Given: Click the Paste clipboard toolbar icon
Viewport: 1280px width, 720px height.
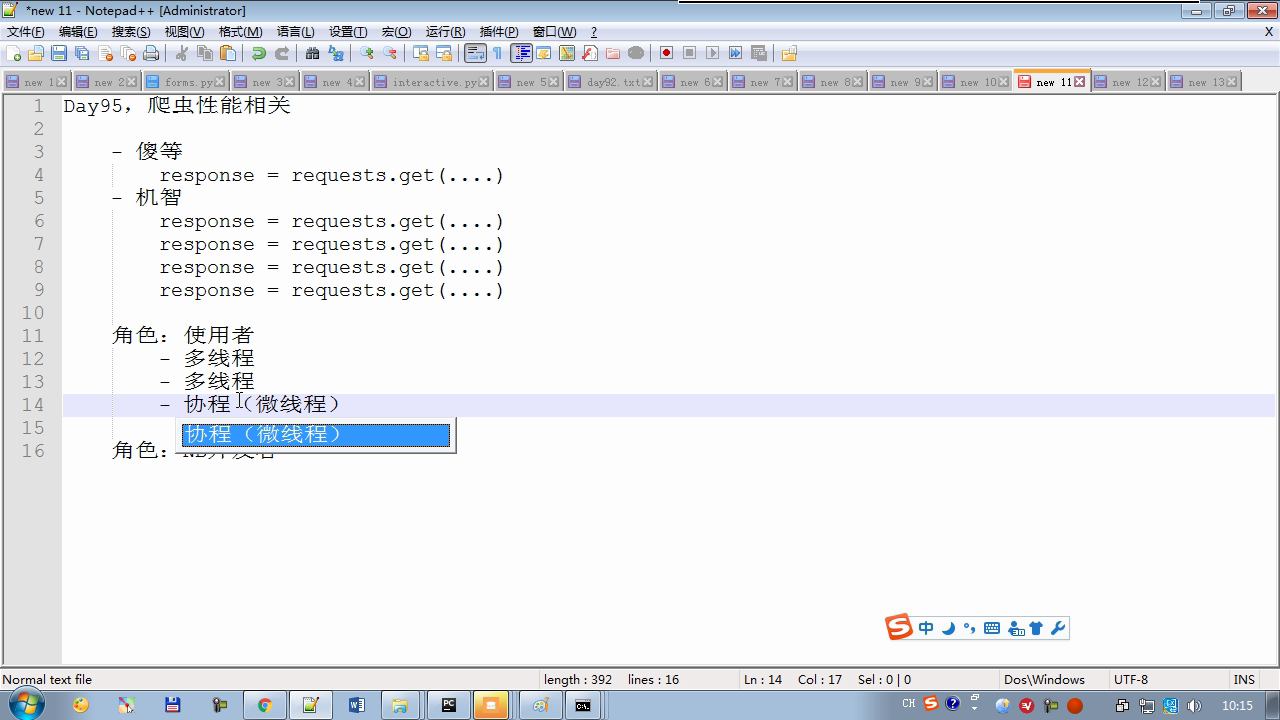Looking at the screenshot, I should (x=228, y=53).
